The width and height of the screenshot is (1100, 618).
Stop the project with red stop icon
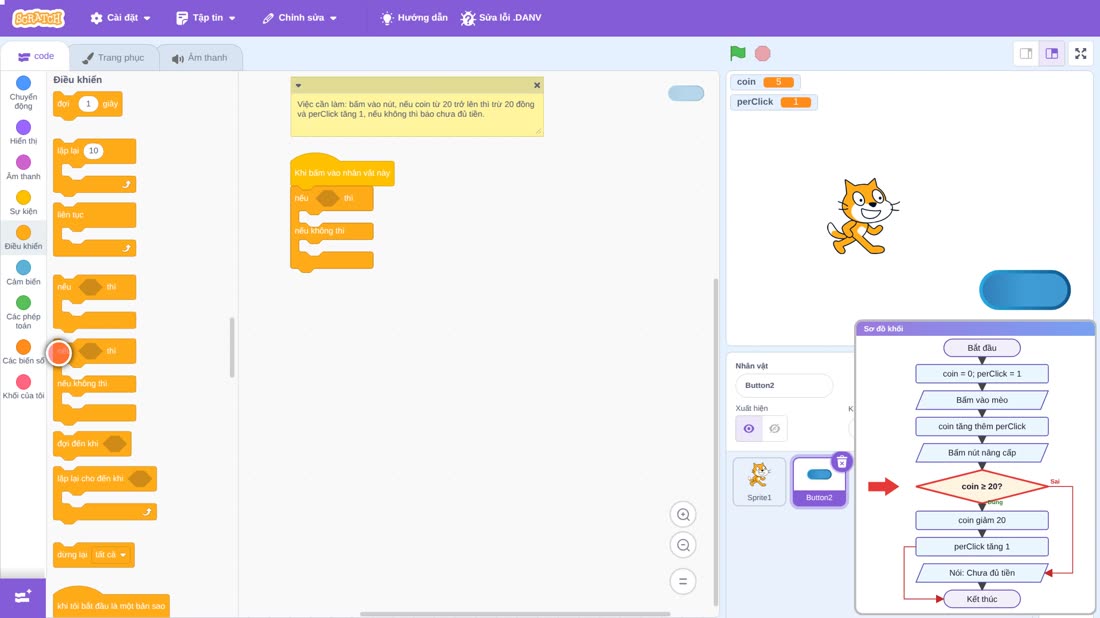(763, 53)
